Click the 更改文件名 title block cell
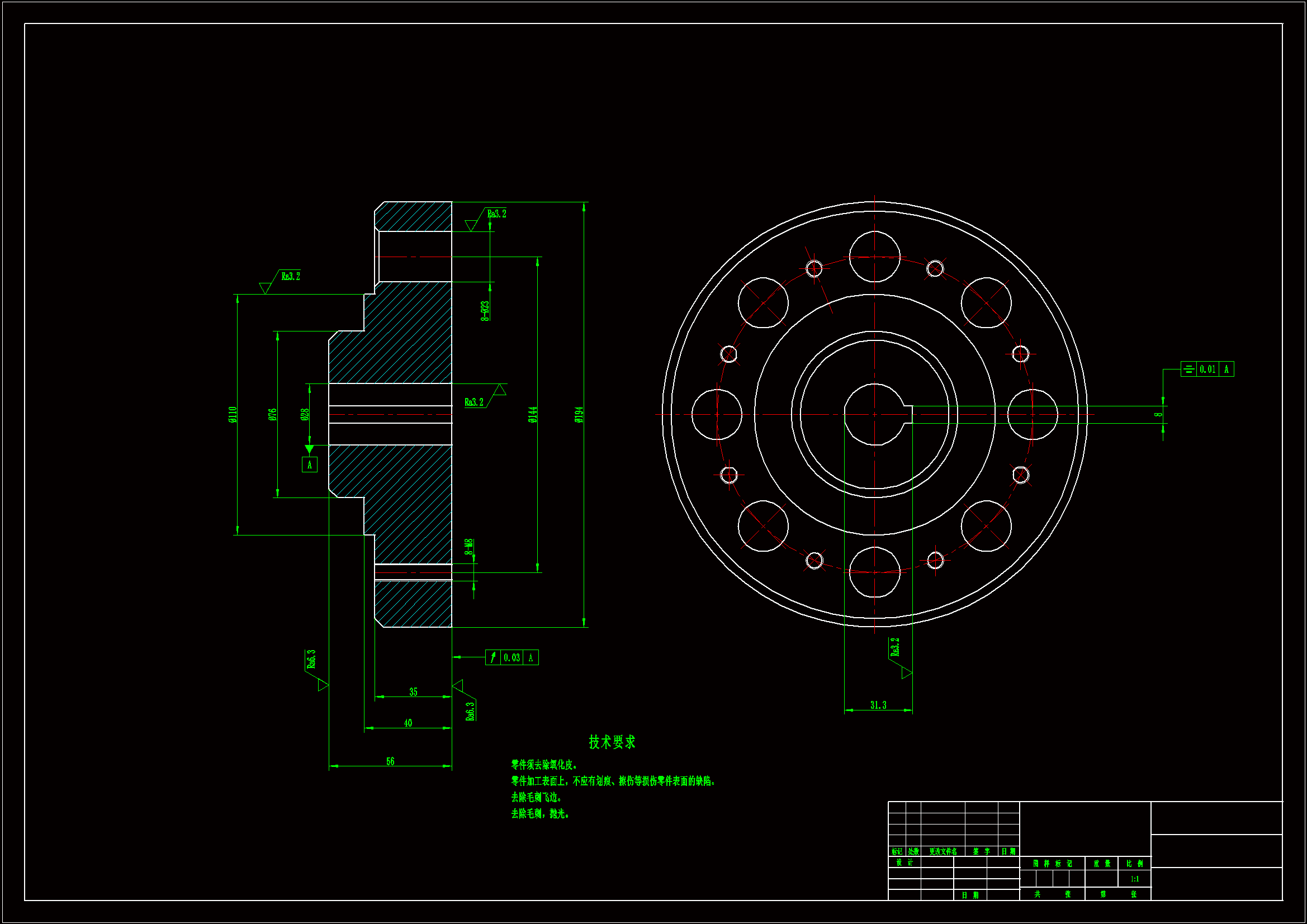This screenshot has width=1307, height=924. click(x=943, y=852)
